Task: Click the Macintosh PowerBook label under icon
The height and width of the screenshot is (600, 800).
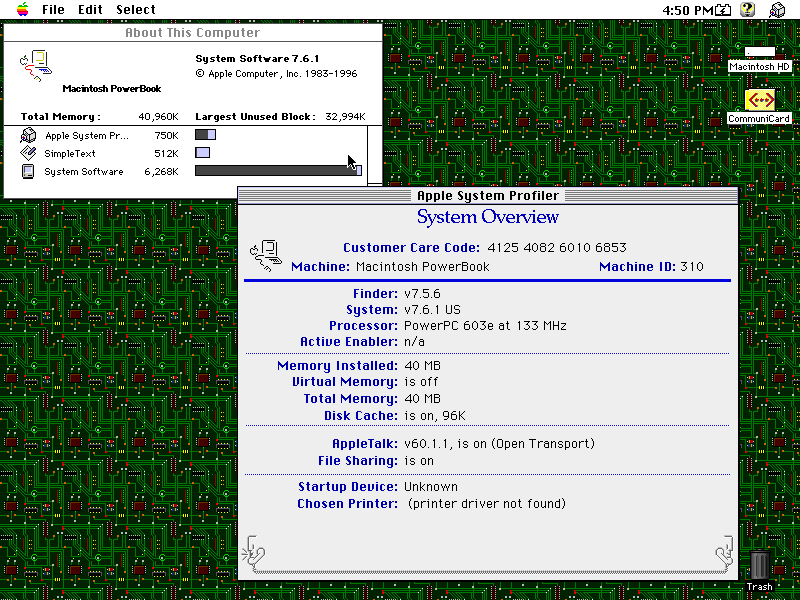Action: pyautogui.click(x=112, y=89)
